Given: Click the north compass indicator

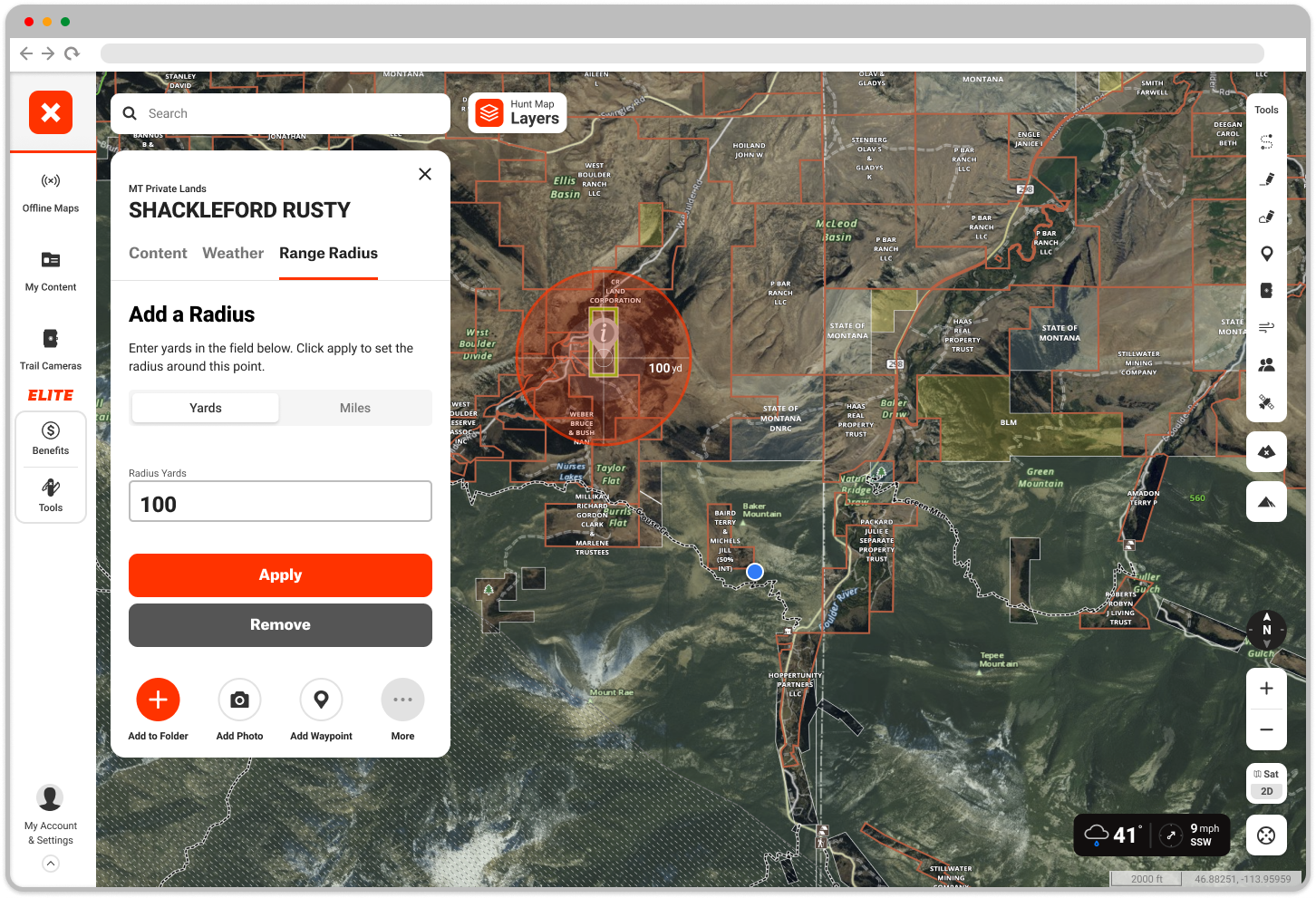Looking at the screenshot, I should pos(1267,630).
